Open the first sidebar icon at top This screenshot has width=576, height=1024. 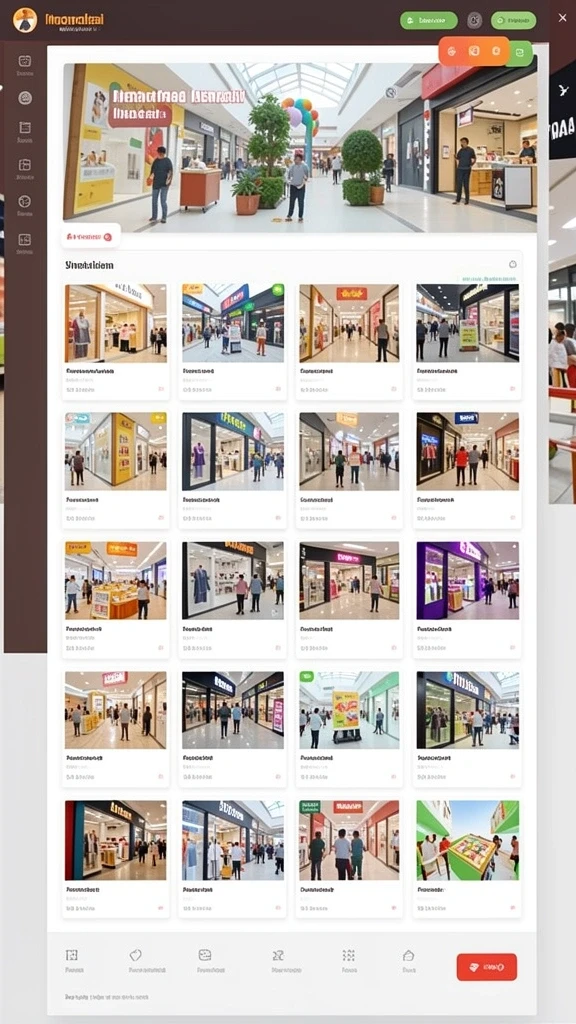(25, 61)
